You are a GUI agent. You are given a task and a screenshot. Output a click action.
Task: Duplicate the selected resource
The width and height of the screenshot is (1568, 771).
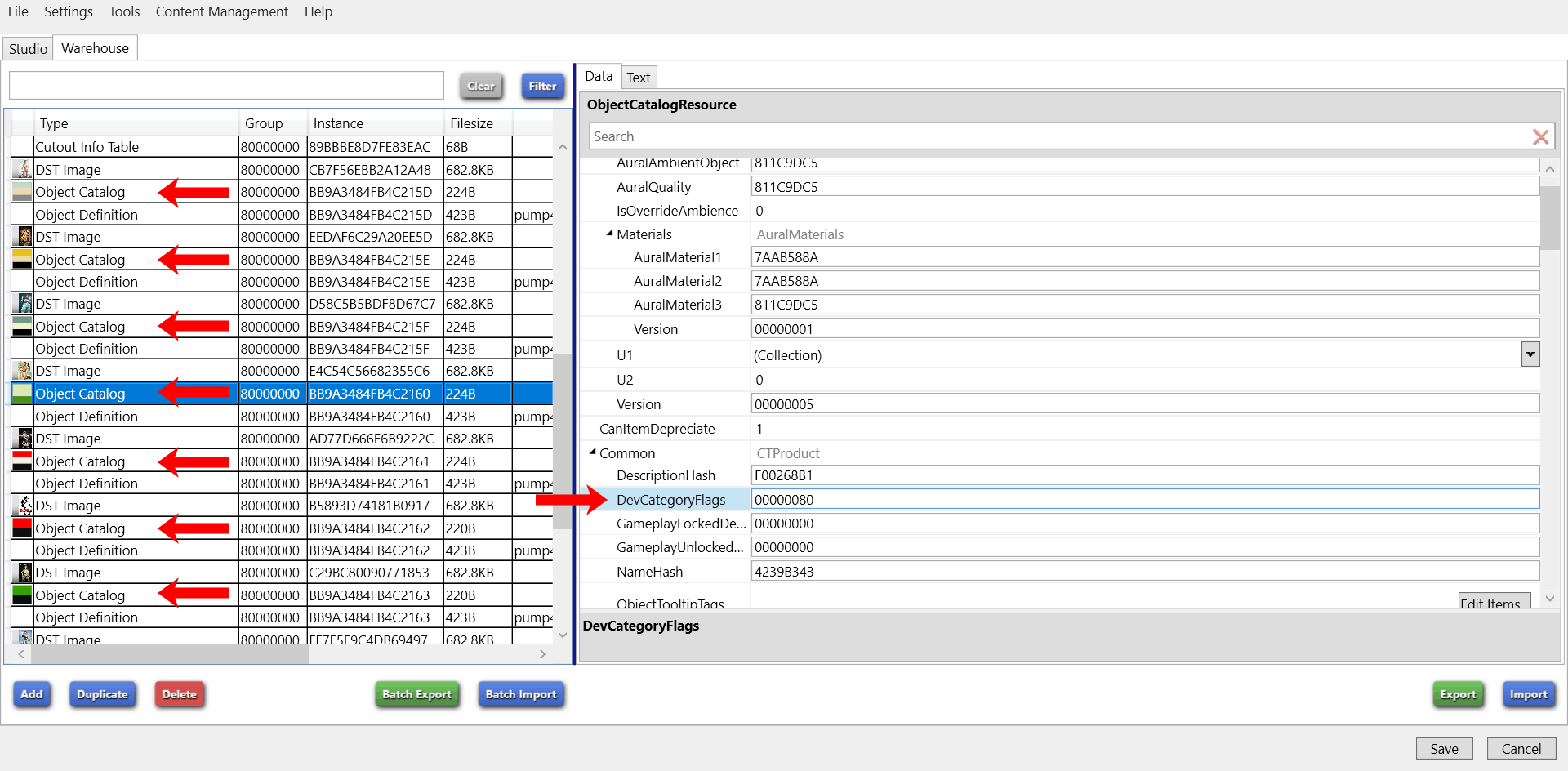click(102, 694)
